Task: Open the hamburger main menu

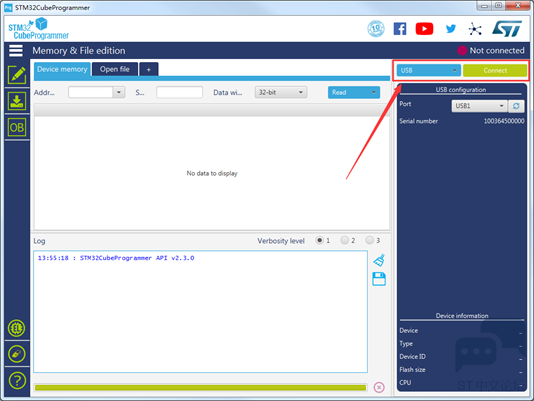Action: coord(16,51)
